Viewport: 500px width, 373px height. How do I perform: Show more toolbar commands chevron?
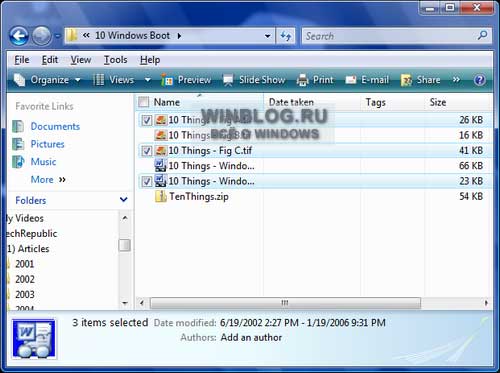pos(456,80)
